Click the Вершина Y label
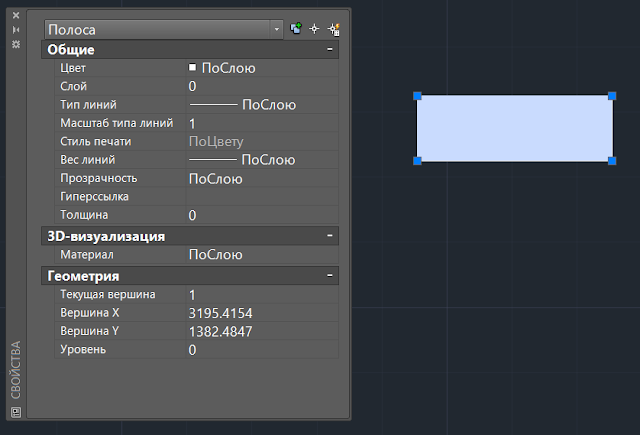 point(90,331)
